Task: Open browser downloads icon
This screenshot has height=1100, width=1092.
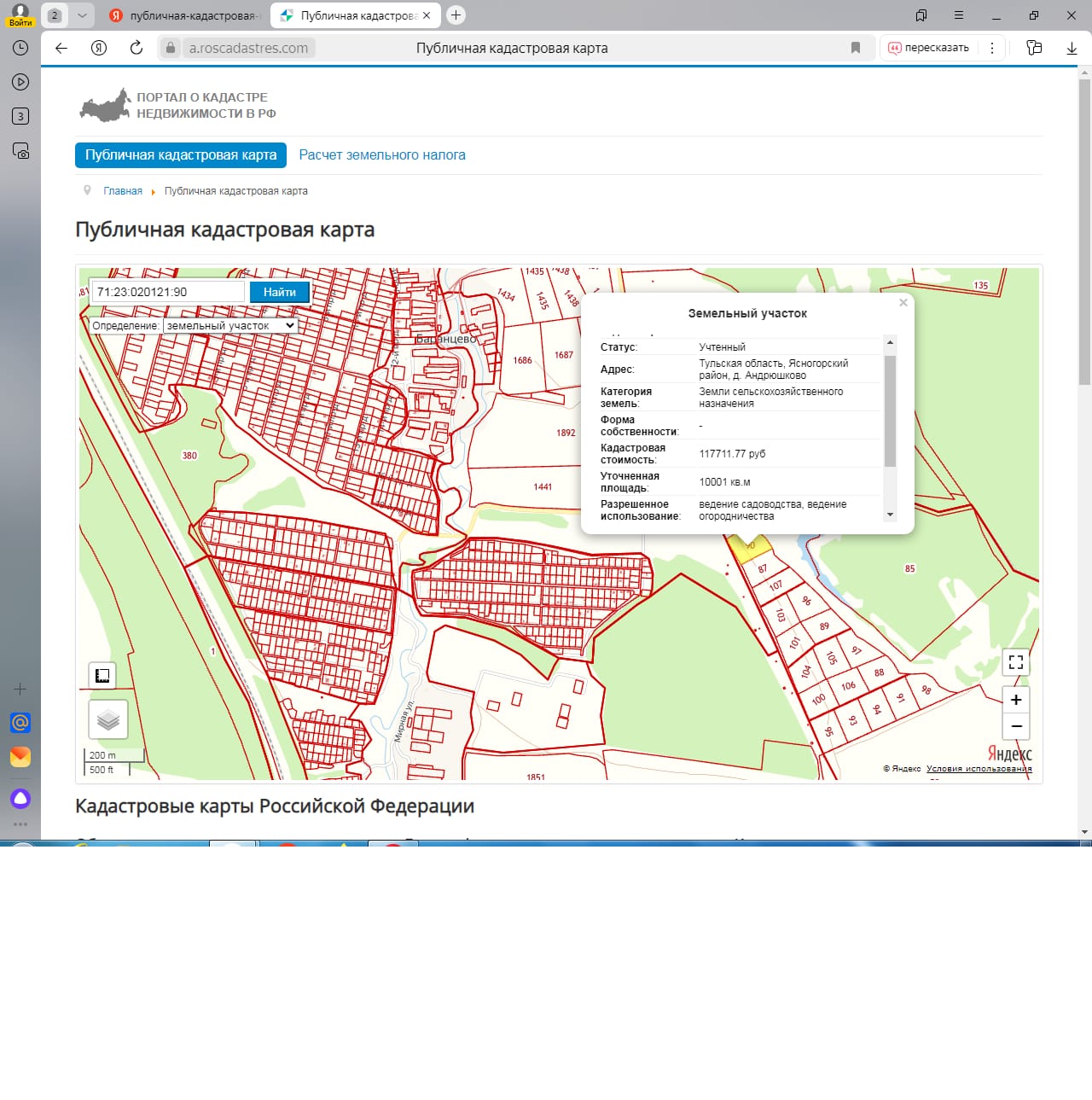Action: 1072,48
